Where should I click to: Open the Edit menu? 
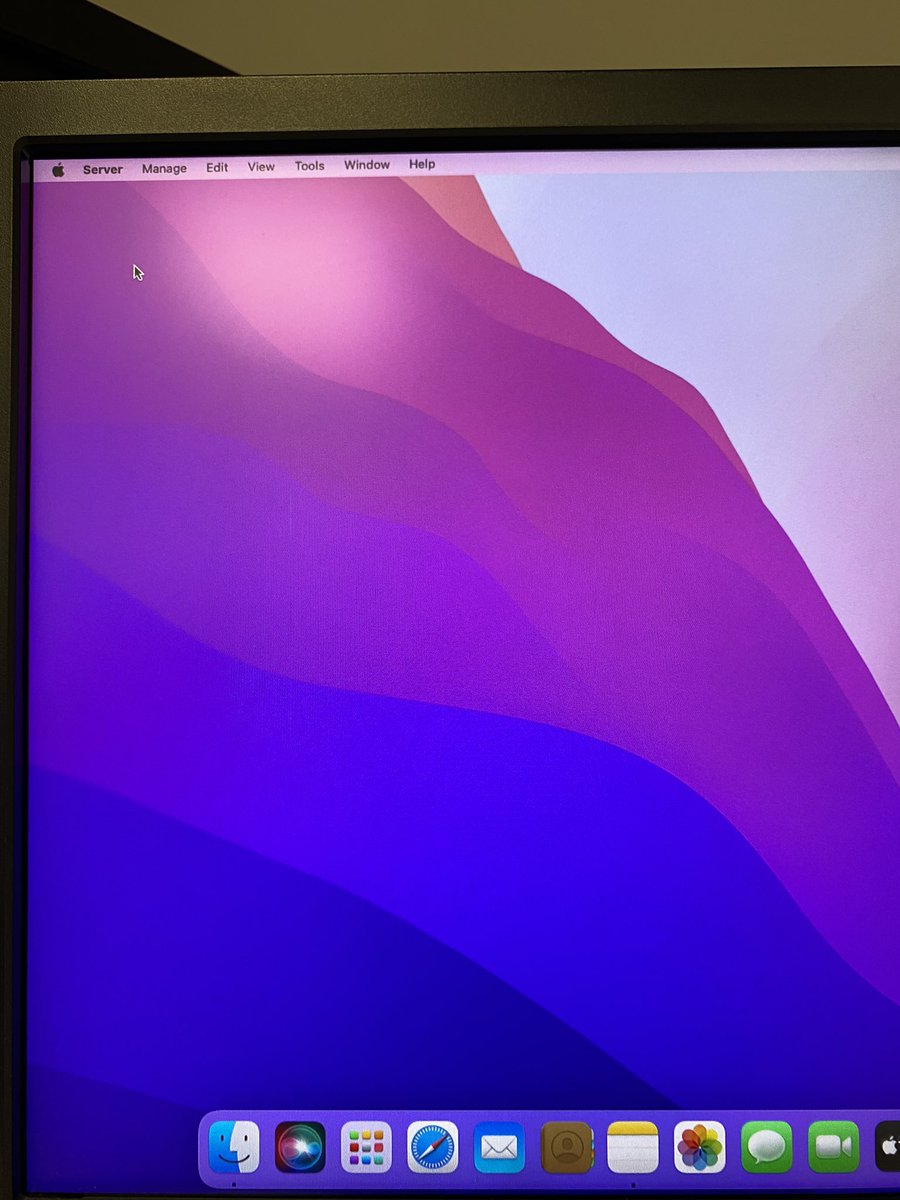coord(217,167)
